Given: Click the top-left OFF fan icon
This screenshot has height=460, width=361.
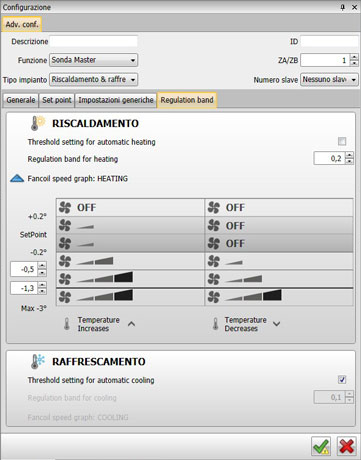Looking at the screenshot, I should 65,208.
